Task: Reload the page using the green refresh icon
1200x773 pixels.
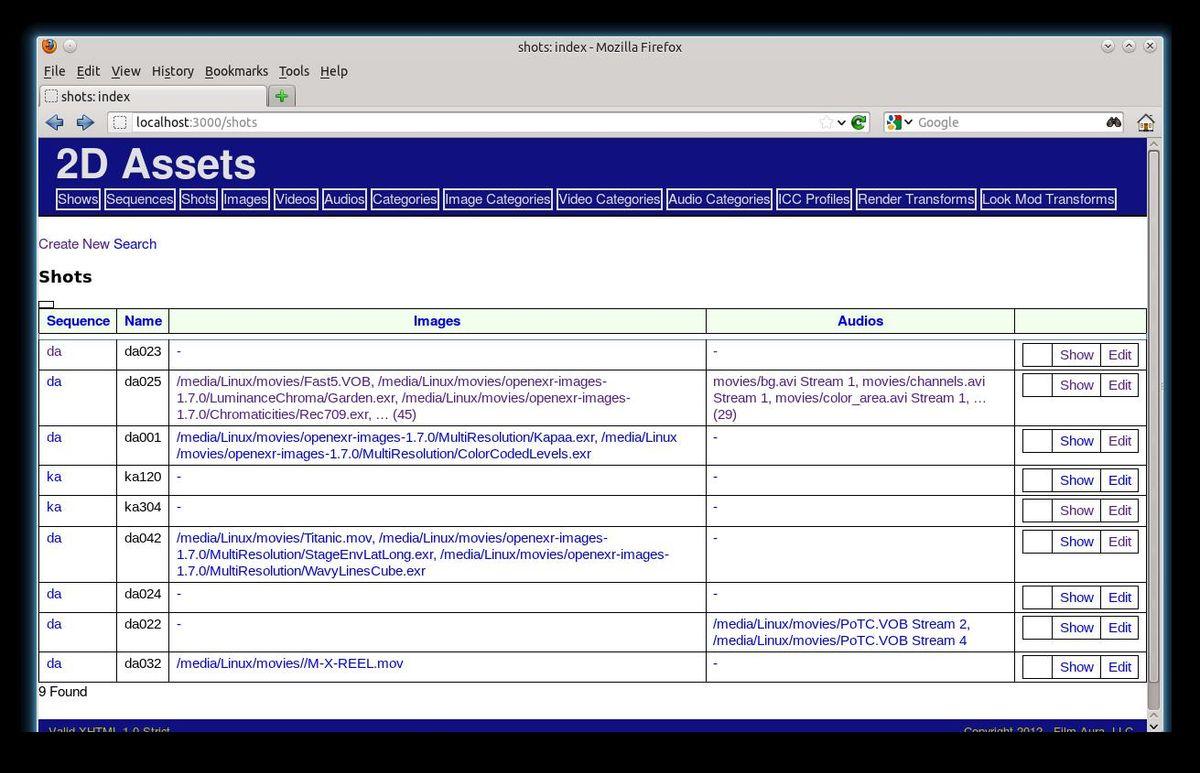Action: (x=858, y=122)
